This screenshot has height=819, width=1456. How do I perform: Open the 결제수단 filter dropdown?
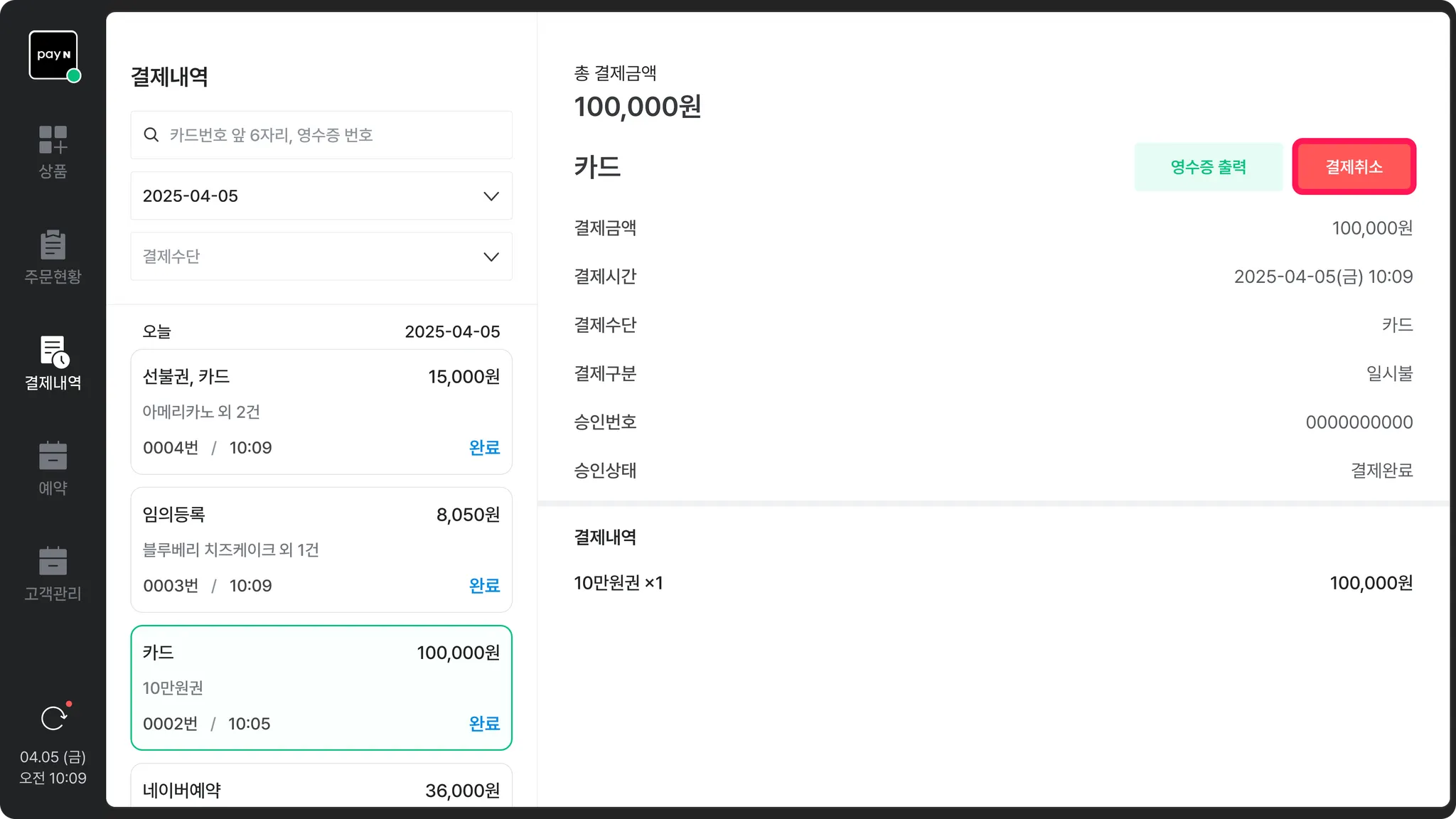click(x=321, y=257)
